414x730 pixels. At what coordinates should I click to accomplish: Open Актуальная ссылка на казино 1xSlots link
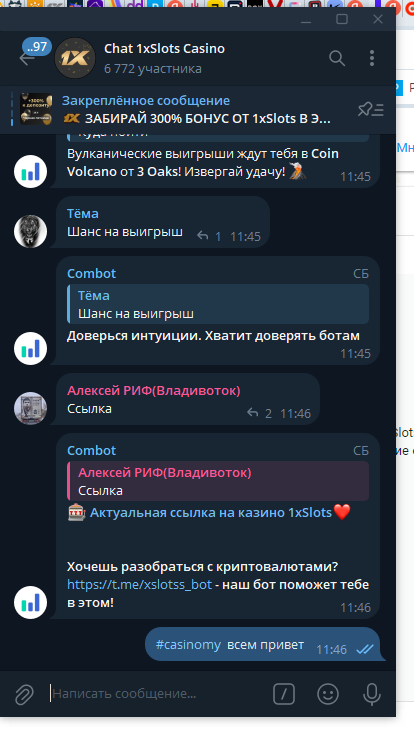click(210, 513)
